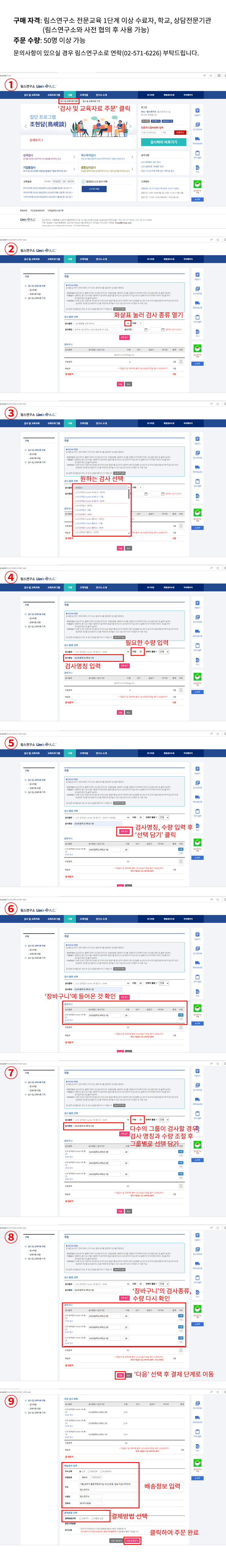Click red 다음 button in step 8
The width and height of the screenshot is (226, 1568).
120,1375
